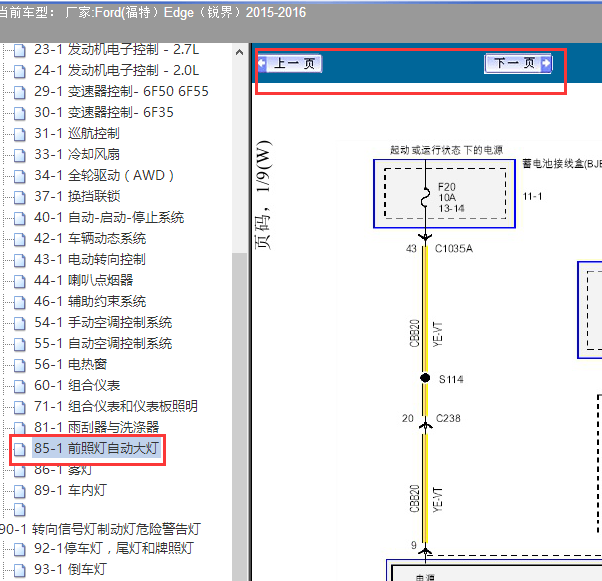Click document icon beside 71-1 组合仪表和仪表板照明
Image resolution: width=602 pixels, height=581 pixels.
click(20, 407)
